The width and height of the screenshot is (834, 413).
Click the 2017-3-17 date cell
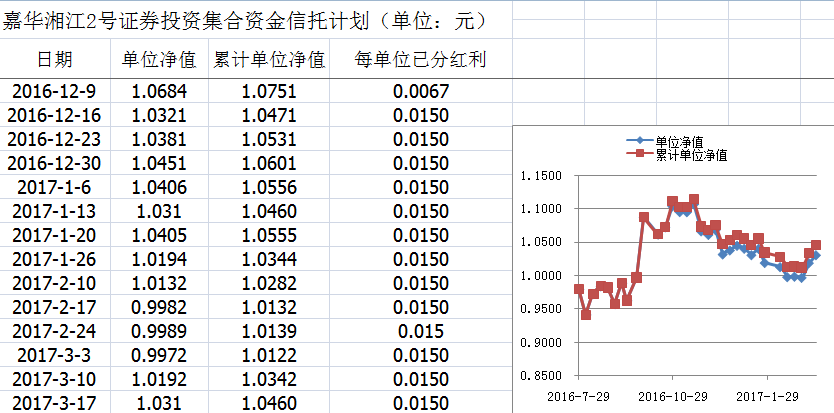54,404
